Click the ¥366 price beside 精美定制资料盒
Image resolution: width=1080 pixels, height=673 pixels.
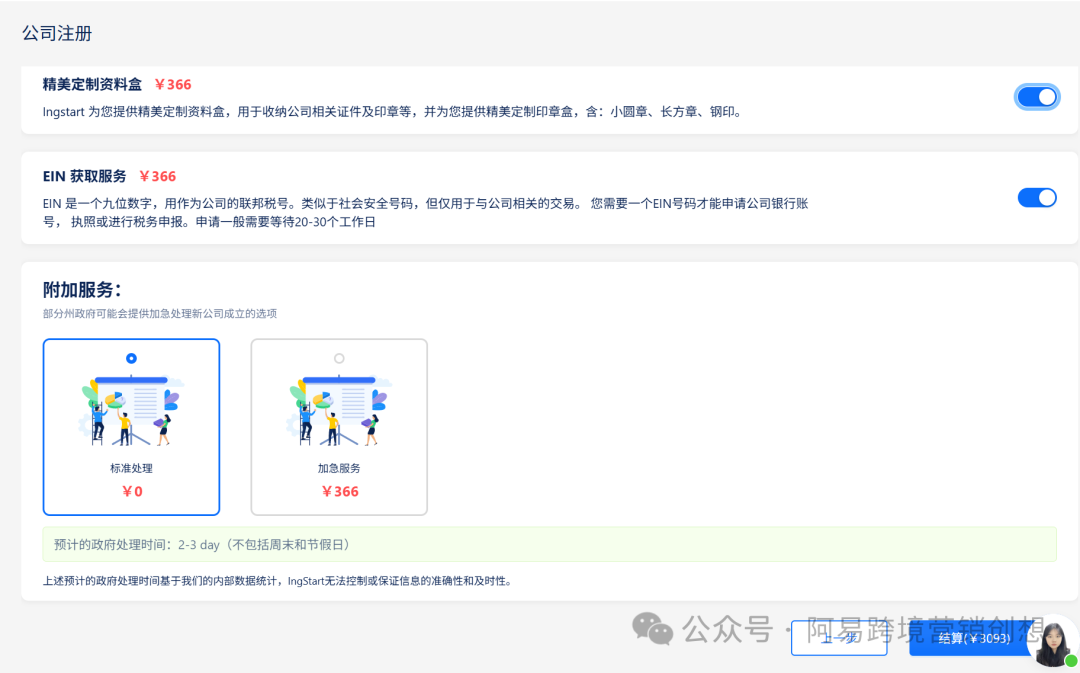(174, 85)
